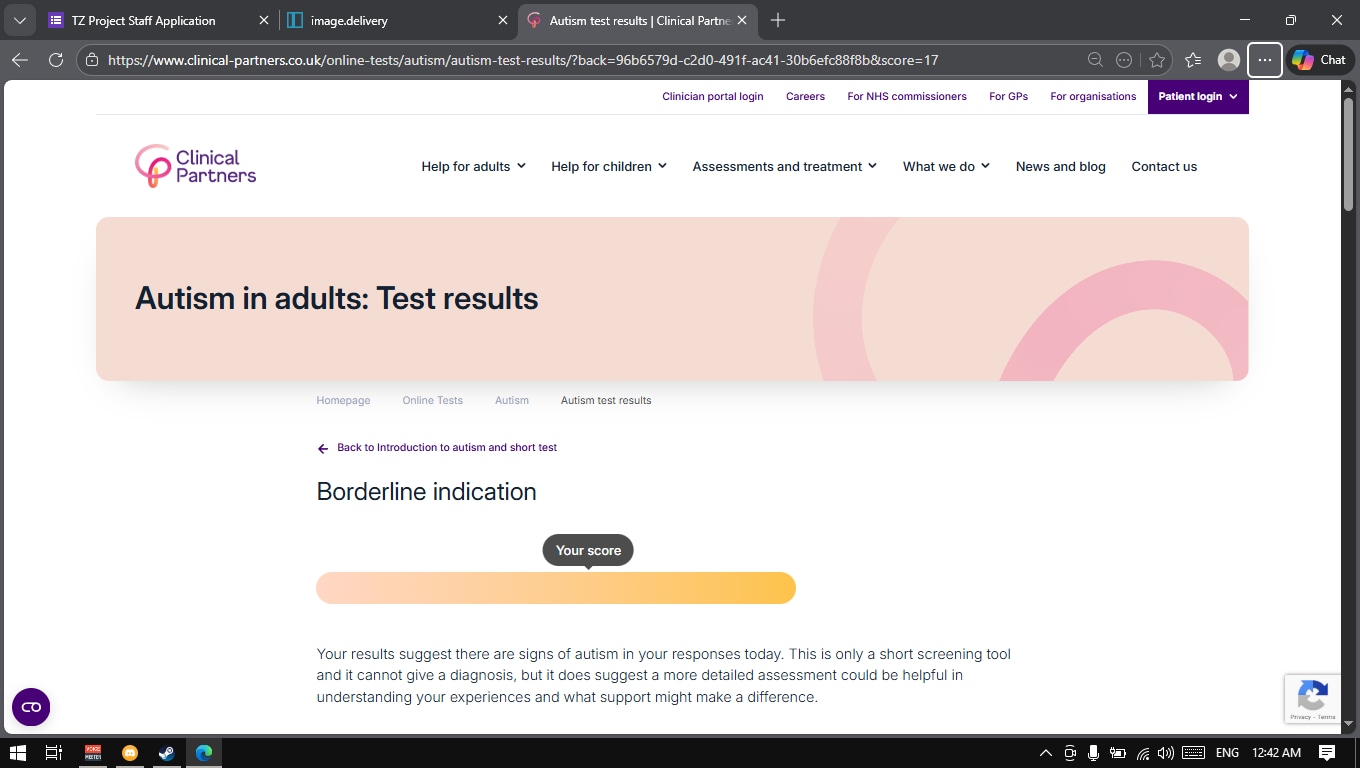The height and width of the screenshot is (768, 1360).
Task: Open a new browser tab
Action: [x=778, y=20]
